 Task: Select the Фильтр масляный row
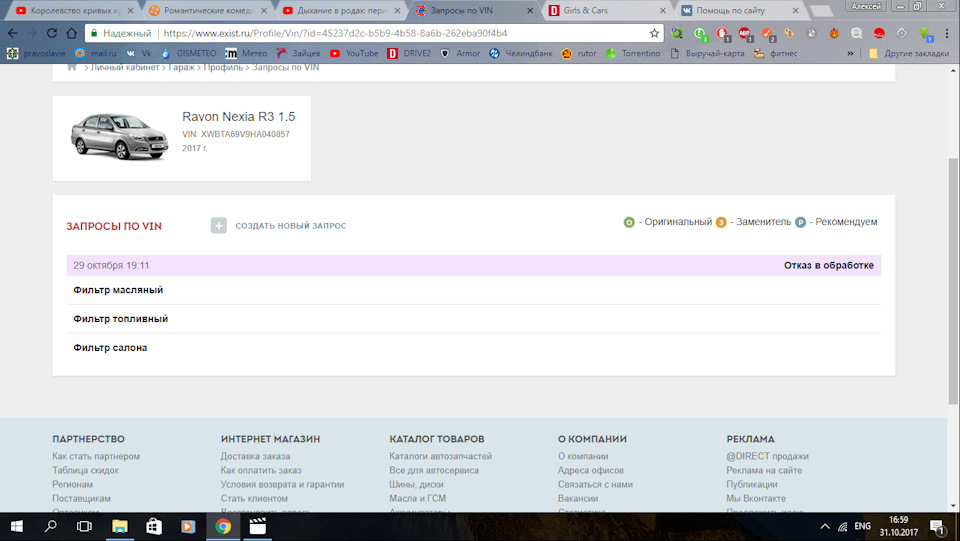coord(473,290)
